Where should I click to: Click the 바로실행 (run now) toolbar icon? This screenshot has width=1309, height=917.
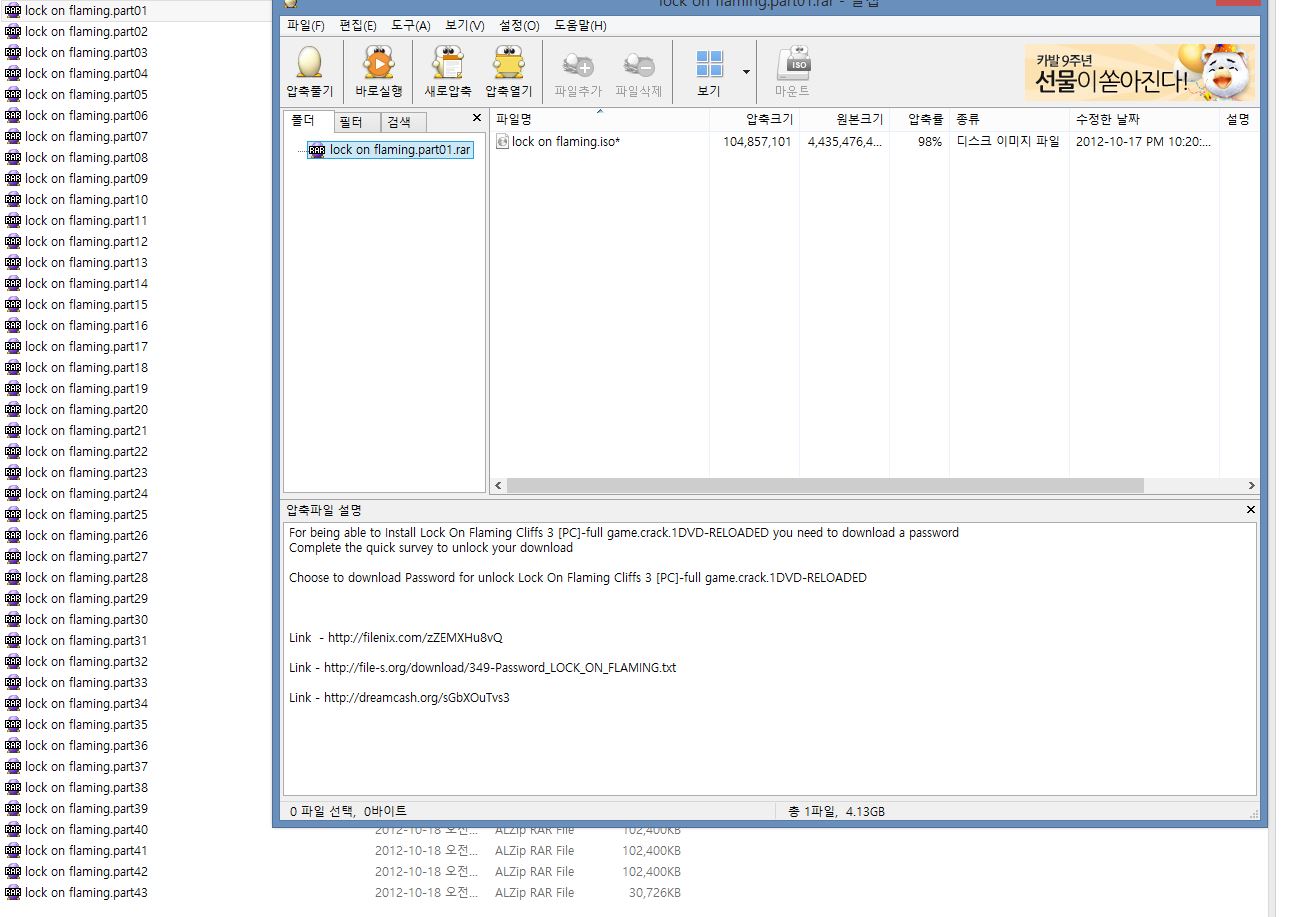tap(379, 63)
